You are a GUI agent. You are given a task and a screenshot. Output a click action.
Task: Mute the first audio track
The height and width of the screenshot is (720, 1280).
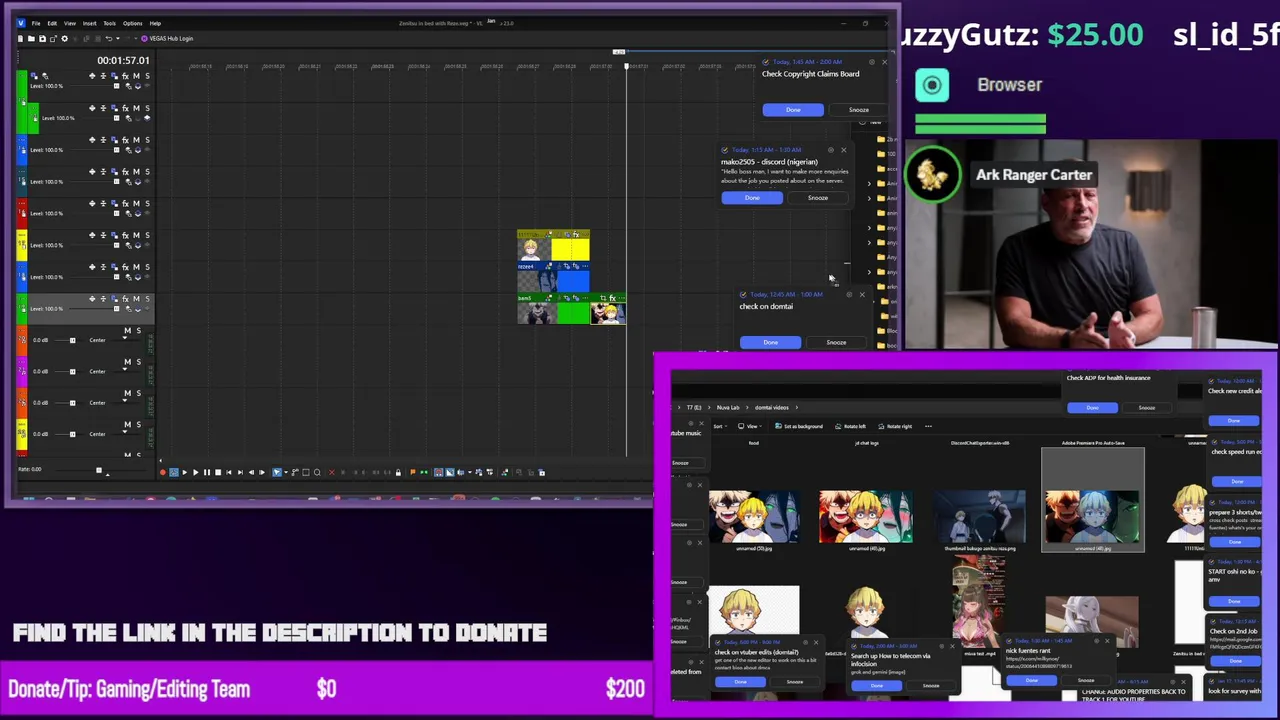coord(128,330)
